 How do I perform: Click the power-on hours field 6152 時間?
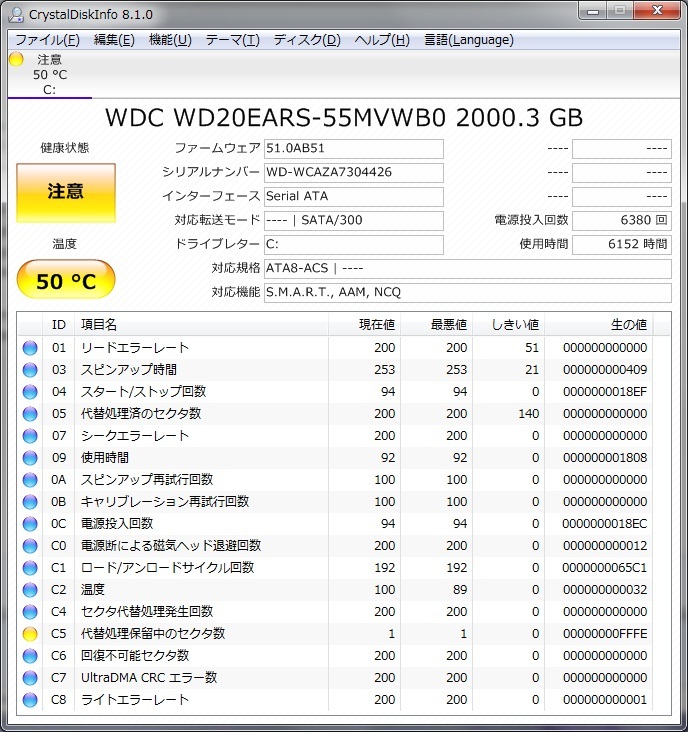click(x=622, y=244)
